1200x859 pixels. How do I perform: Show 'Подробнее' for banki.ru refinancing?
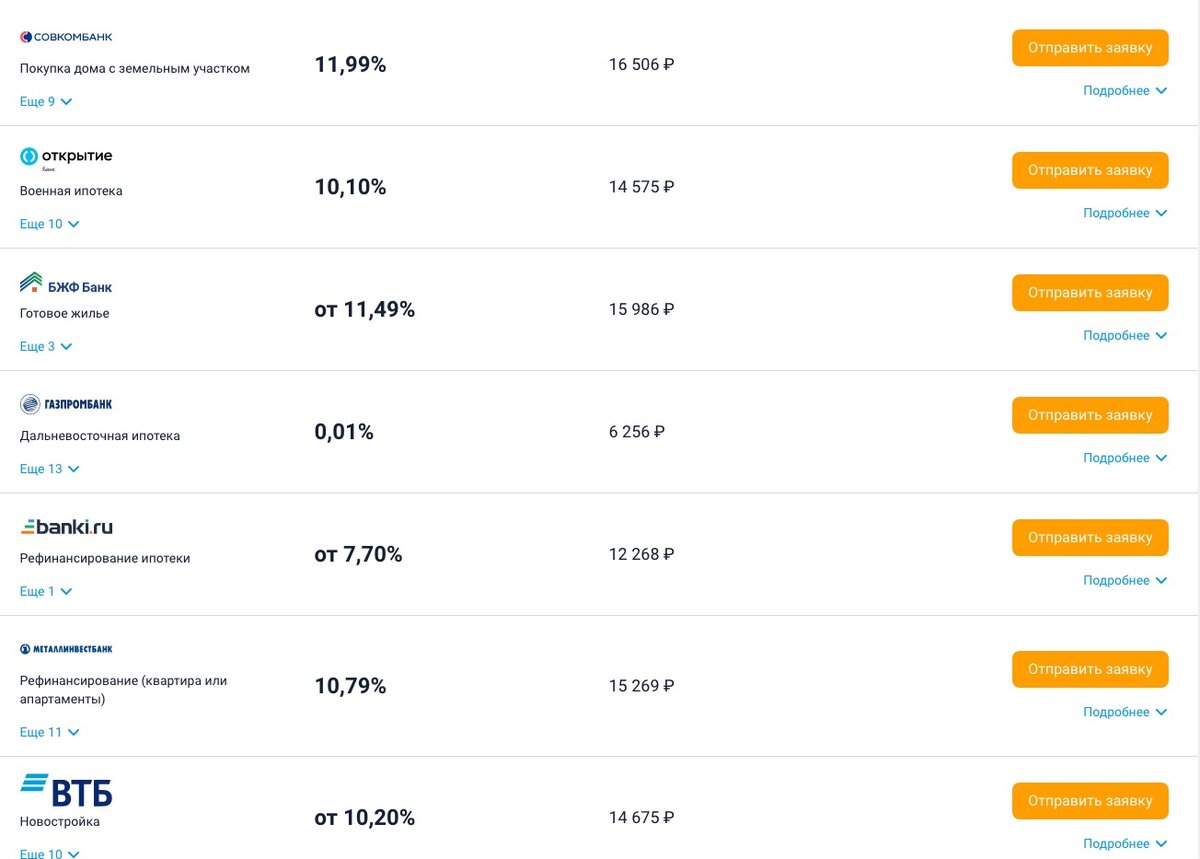1125,581
